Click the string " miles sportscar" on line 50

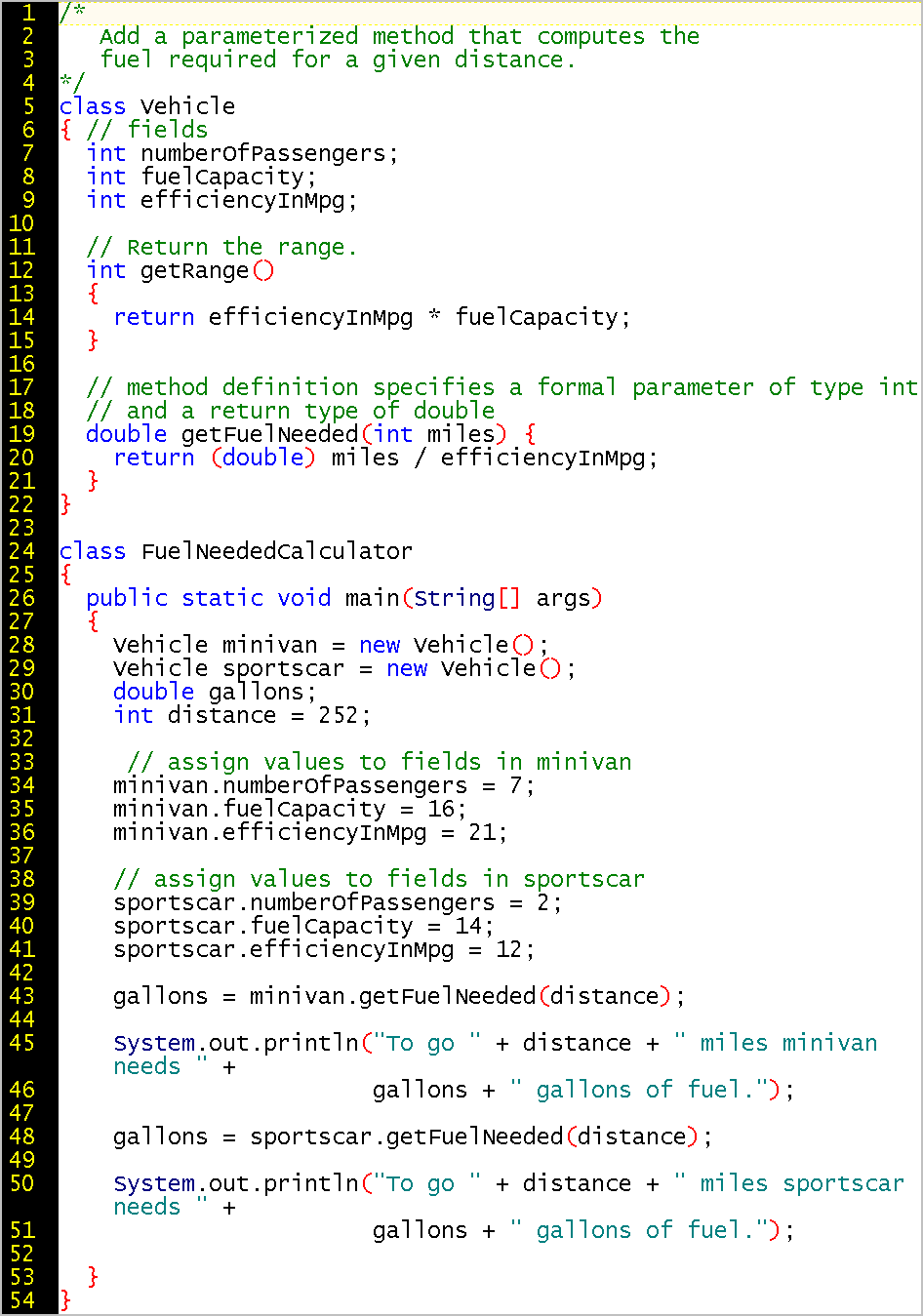[x=789, y=1183]
